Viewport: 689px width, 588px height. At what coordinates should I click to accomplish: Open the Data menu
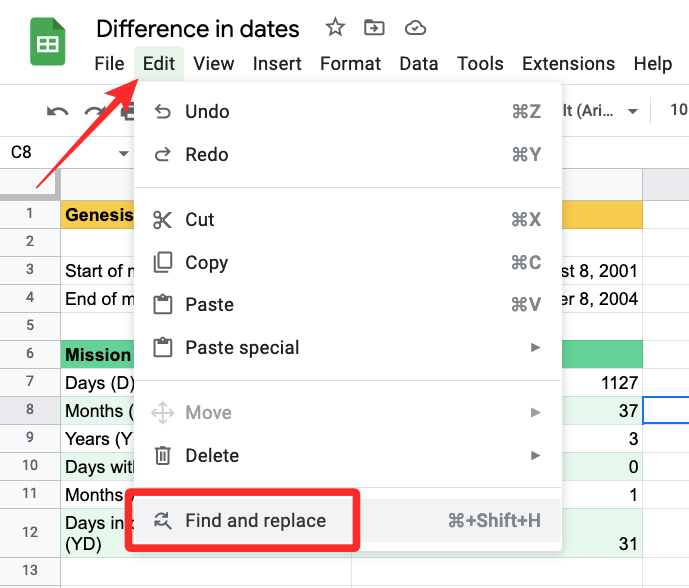click(x=419, y=64)
